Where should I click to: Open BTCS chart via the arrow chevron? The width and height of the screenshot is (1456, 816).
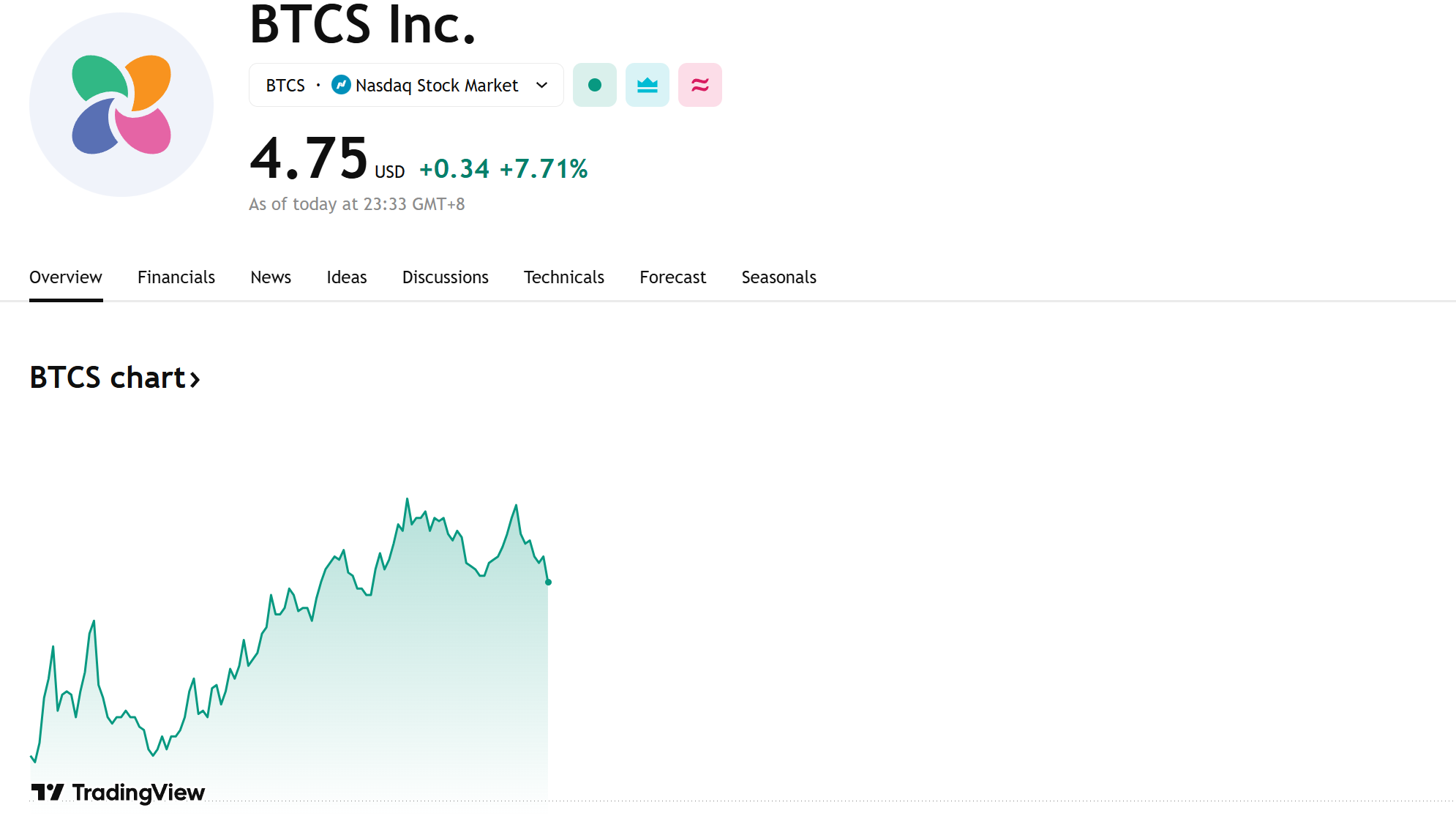click(195, 379)
